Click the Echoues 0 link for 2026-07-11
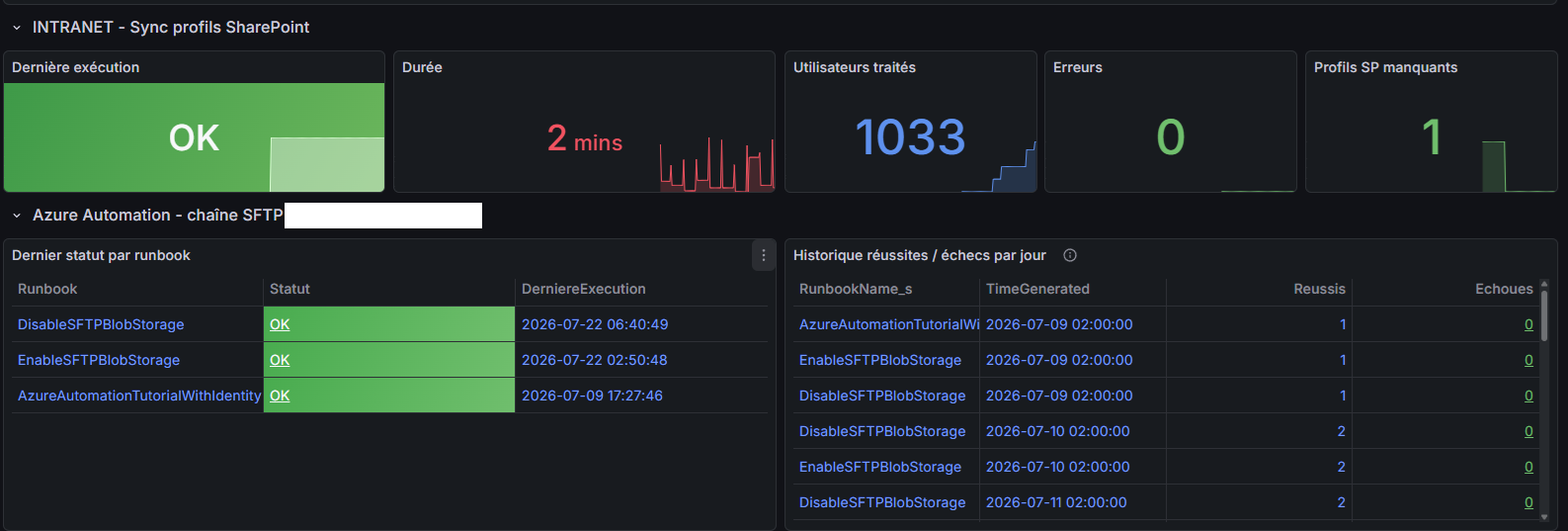The image size is (1568, 531). click(1528, 502)
